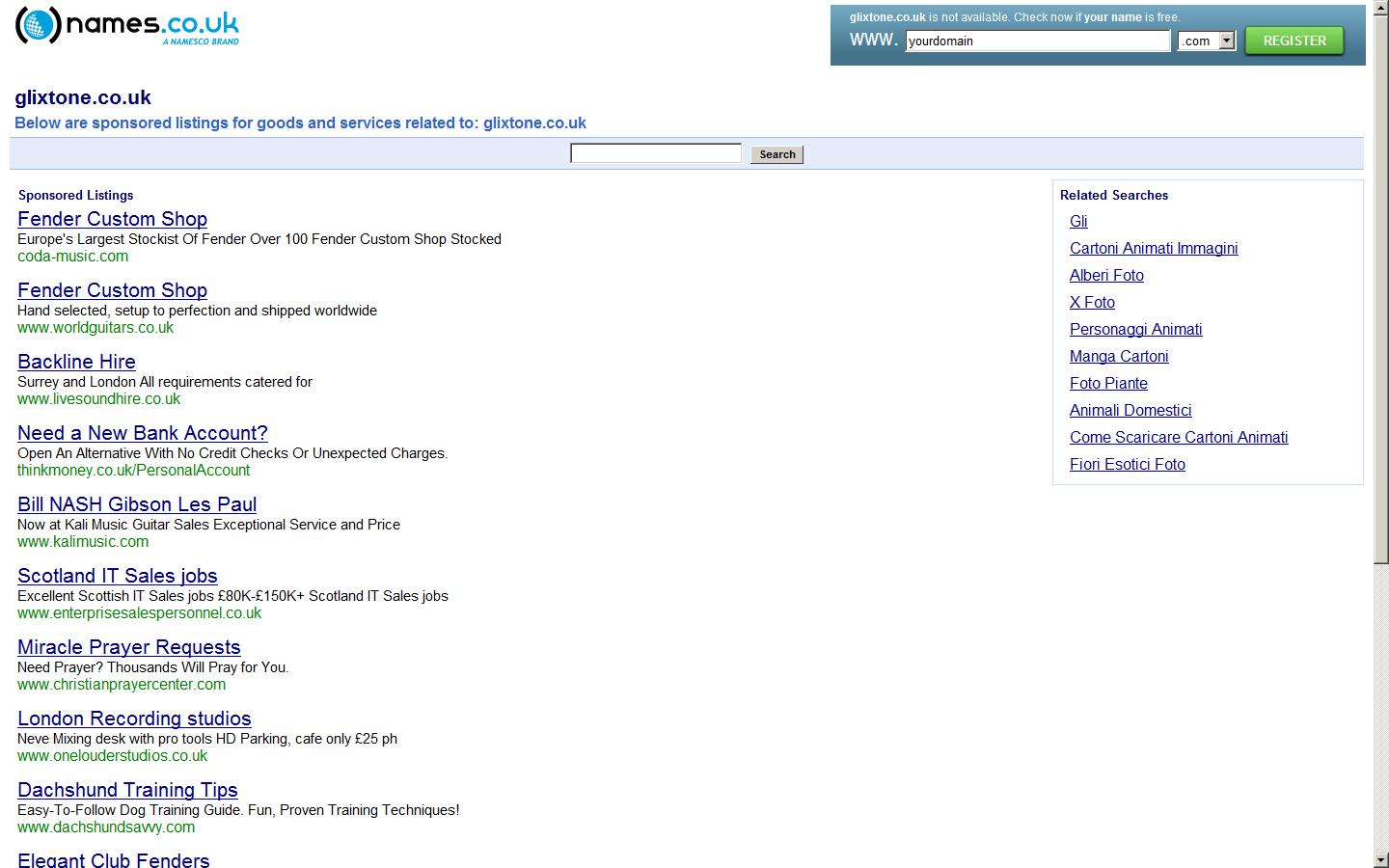Open Bill NASH Gibson Les Paul listing

[137, 504]
